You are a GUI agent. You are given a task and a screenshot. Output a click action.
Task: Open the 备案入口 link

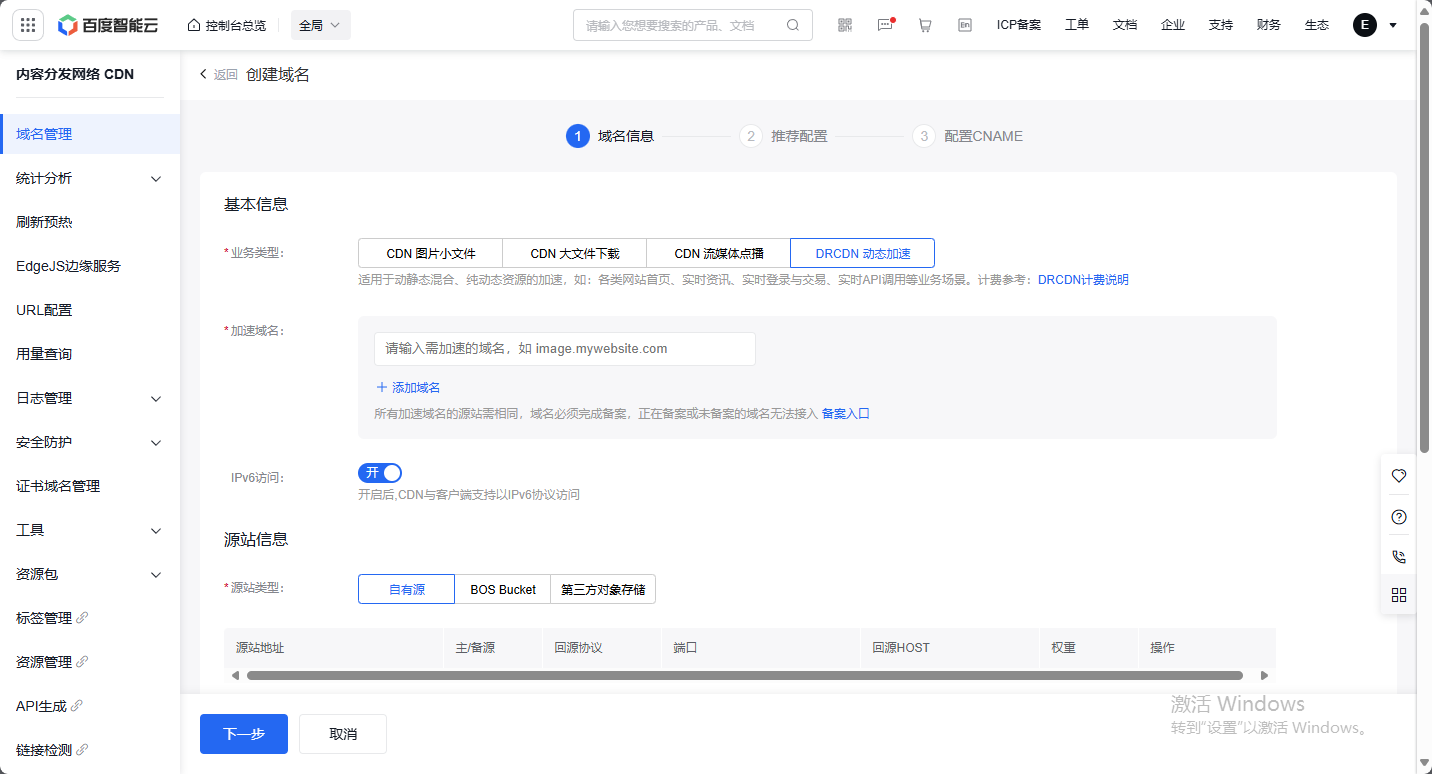846,413
